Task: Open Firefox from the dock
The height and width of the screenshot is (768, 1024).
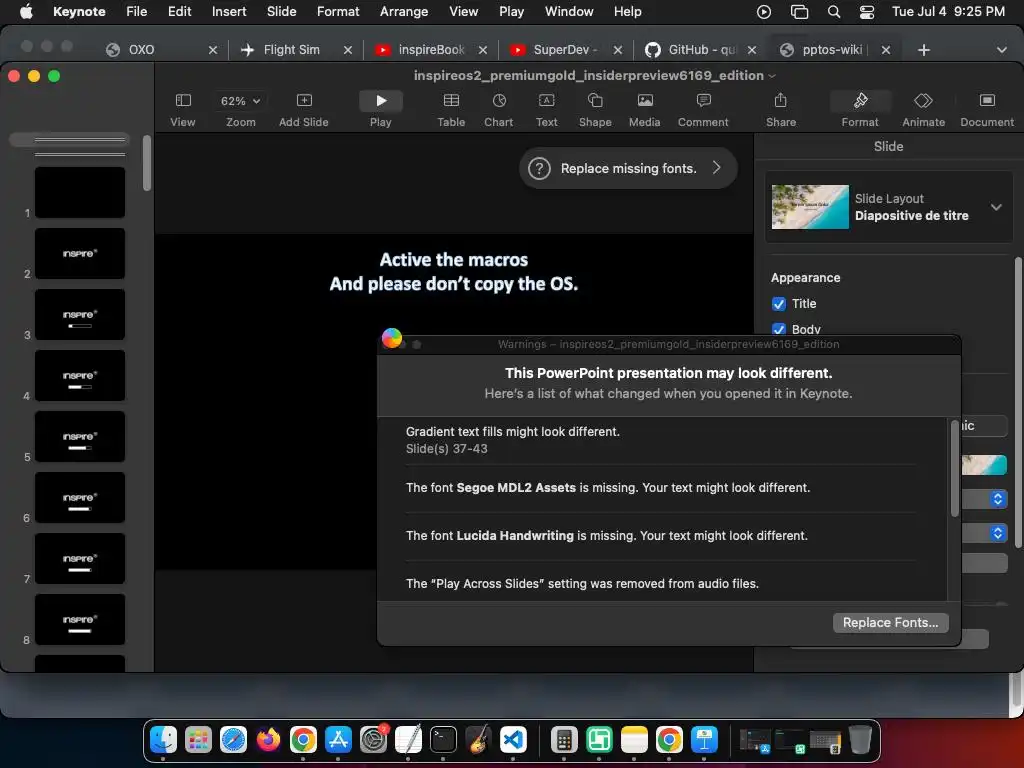Action: tap(268, 740)
